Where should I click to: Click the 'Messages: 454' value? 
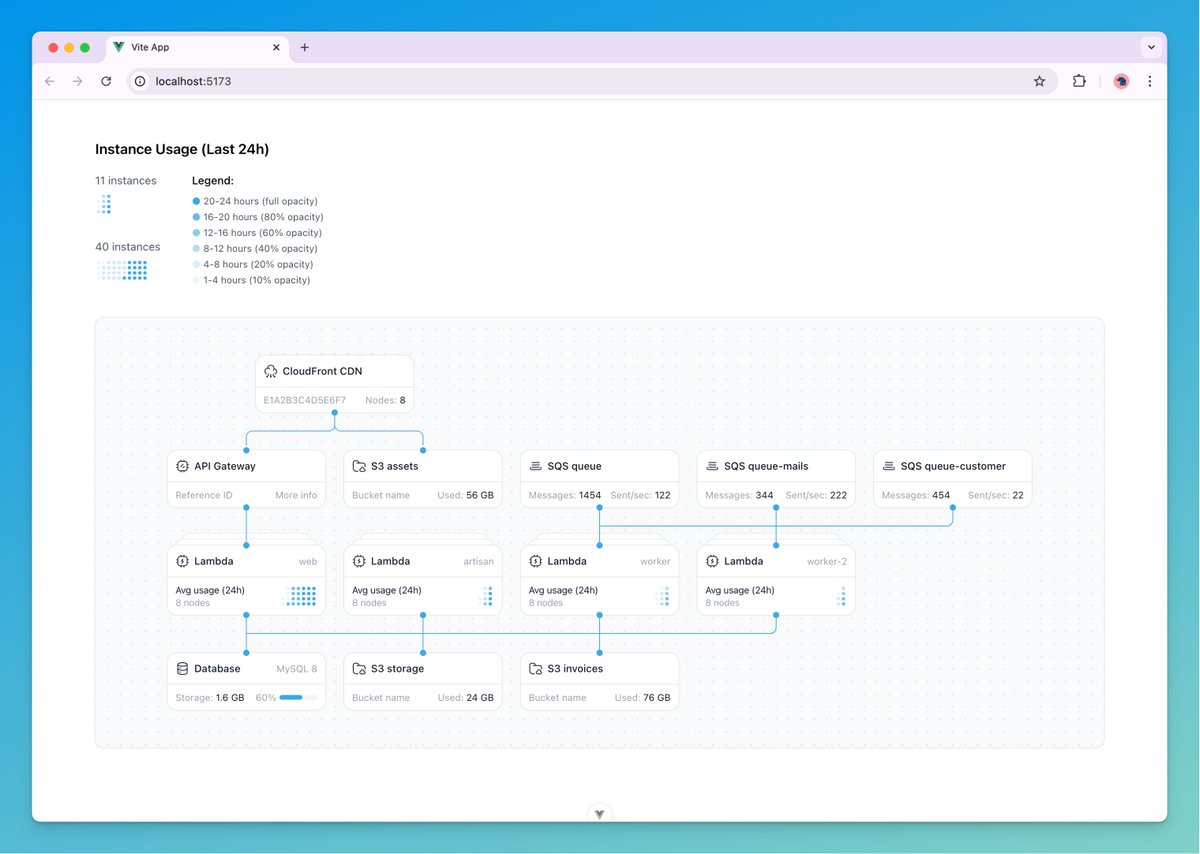pyautogui.click(x=914, y=495)
